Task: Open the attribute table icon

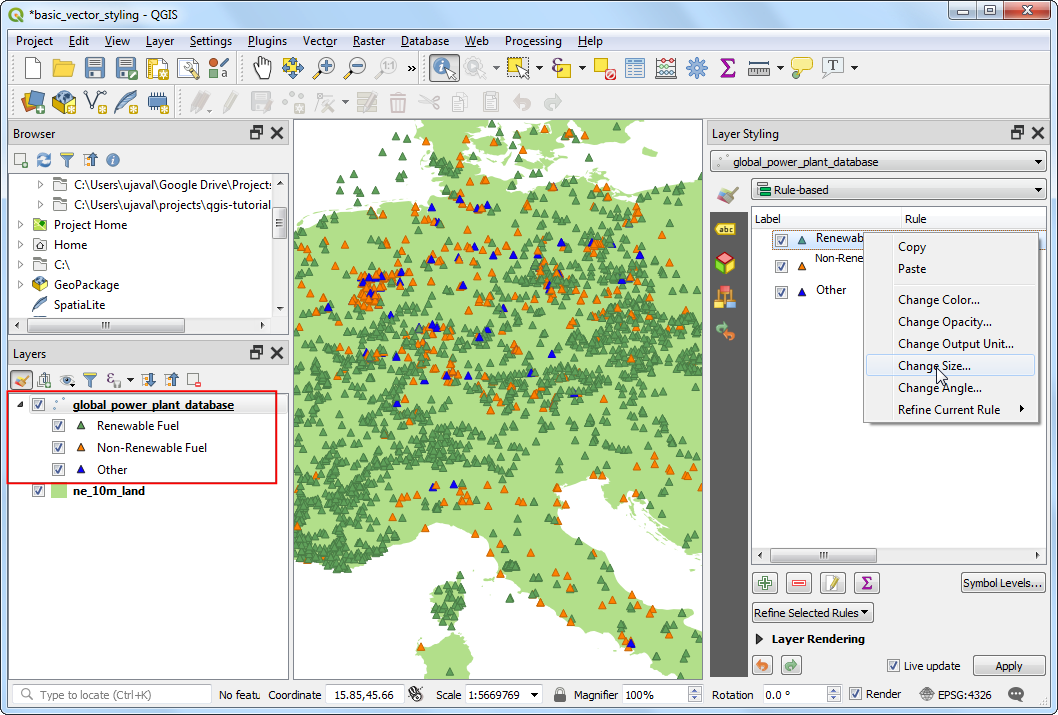Action: coord(635,68)
